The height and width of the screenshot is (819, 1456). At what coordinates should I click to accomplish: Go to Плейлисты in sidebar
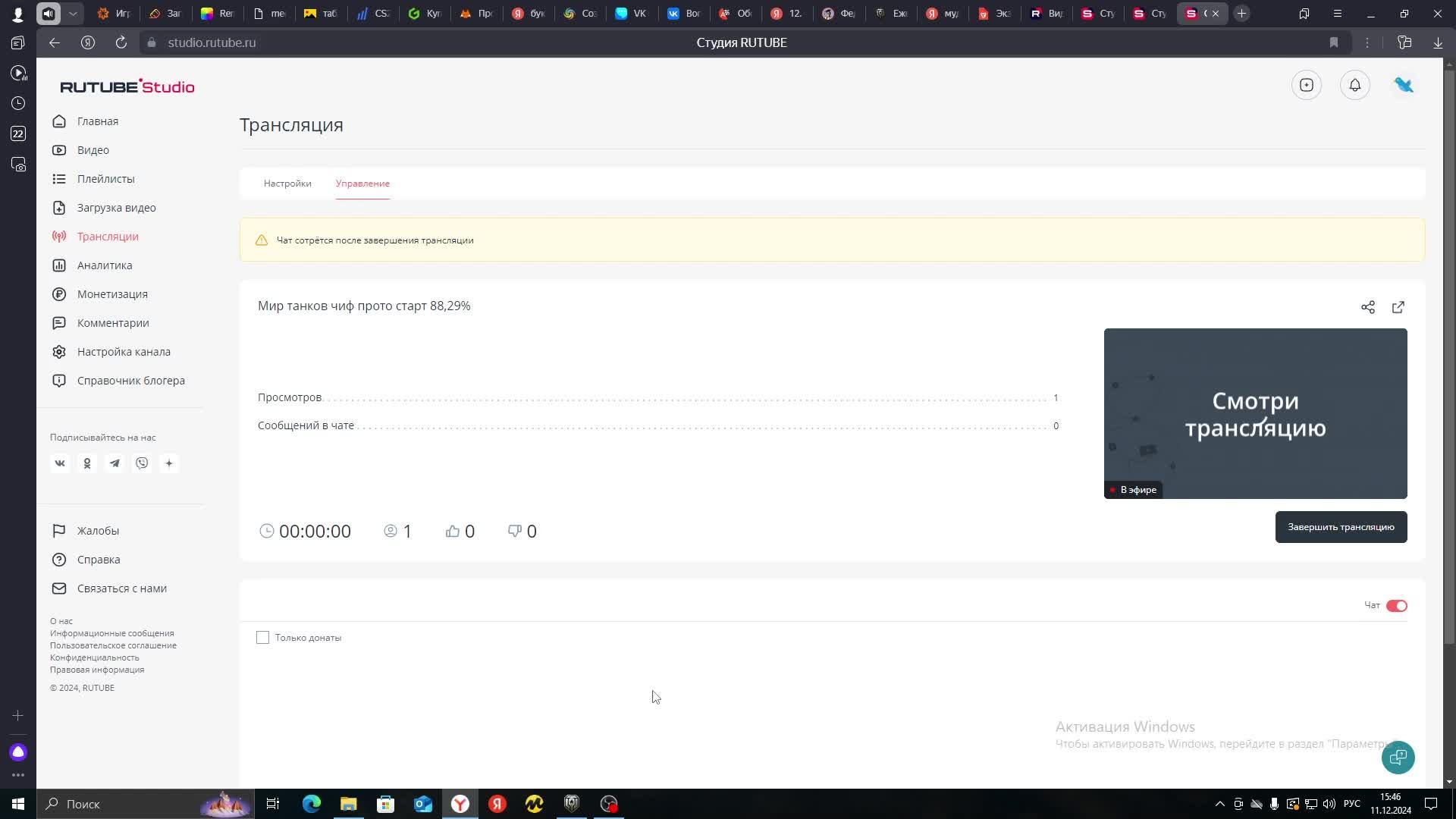click(105, 179)
